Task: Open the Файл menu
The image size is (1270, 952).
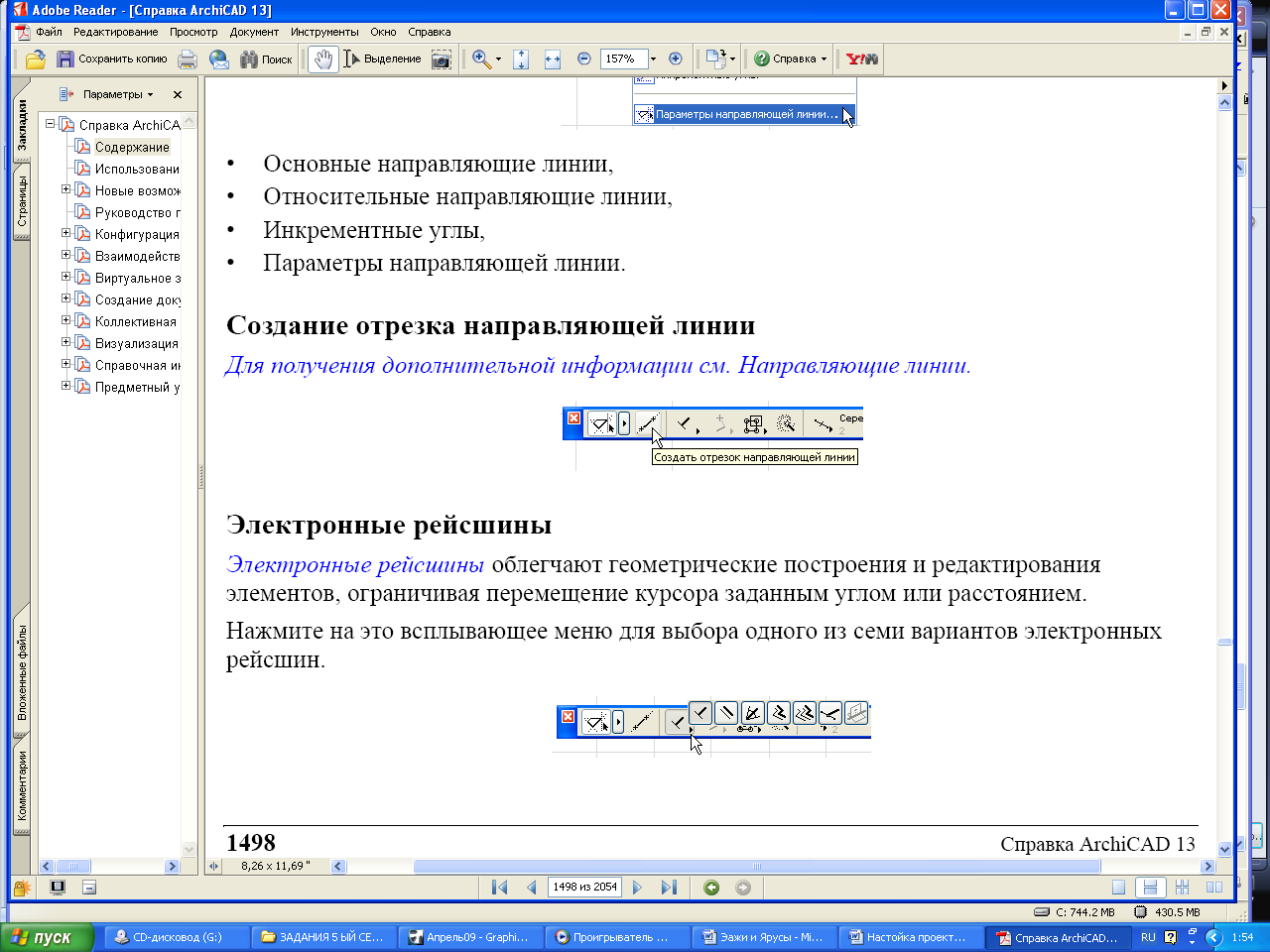Action: pos(49,32)
